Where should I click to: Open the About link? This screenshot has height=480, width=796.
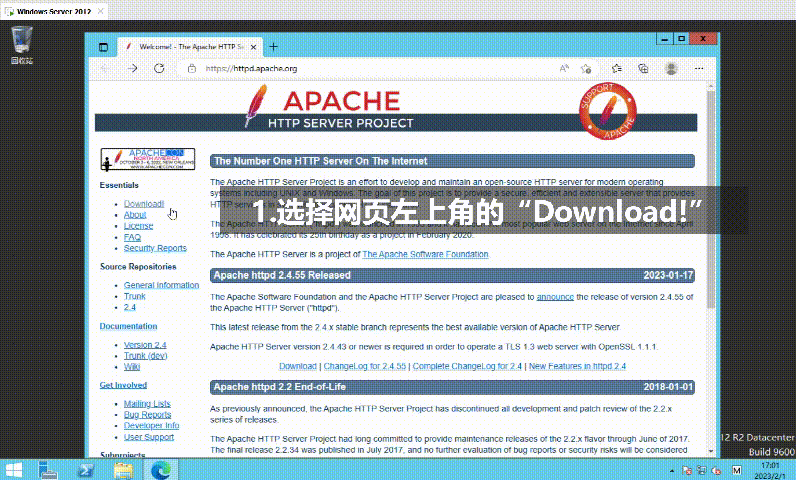[x=135, y=215]
